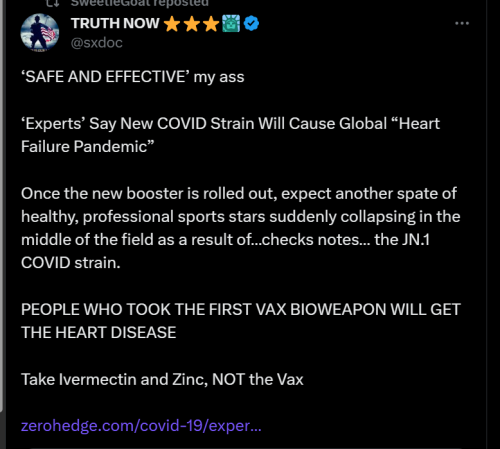This screenshot has height=449, width=500.
Task: Click the 'THE HEART DISEASE' line
Action: 99,333
